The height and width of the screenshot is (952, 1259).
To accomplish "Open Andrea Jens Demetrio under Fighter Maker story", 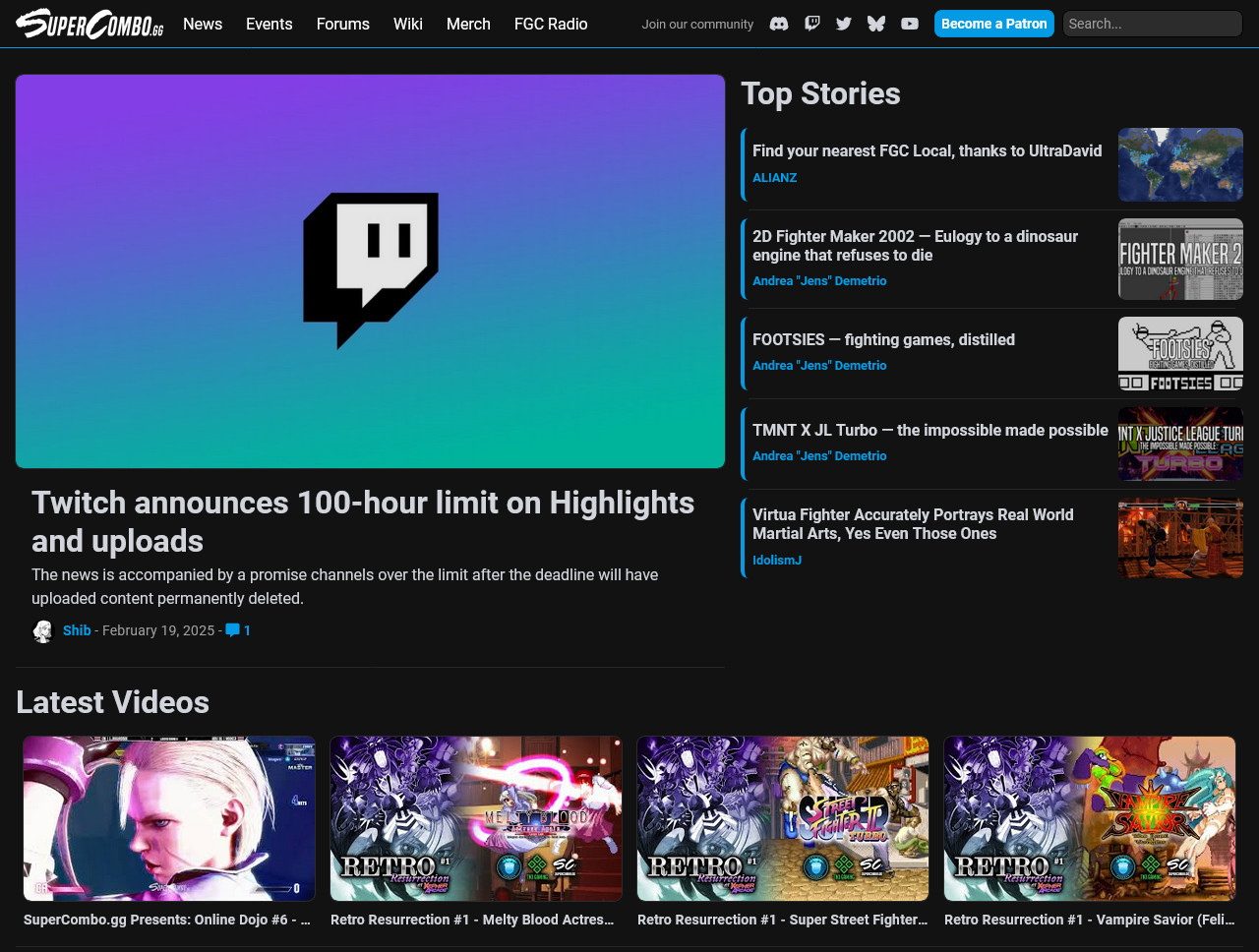I will click(819, 281).
